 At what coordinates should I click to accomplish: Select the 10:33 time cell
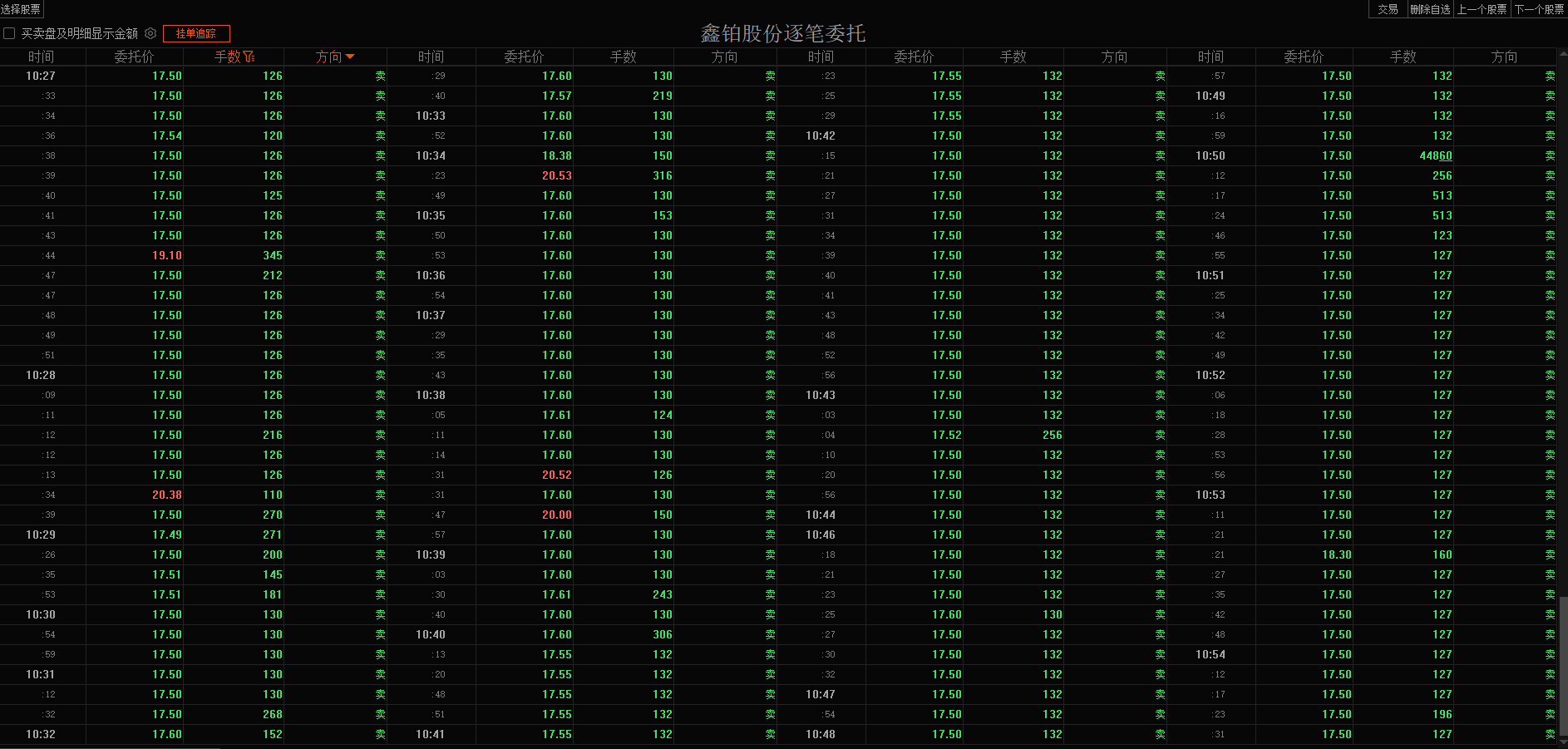[431, 116]
